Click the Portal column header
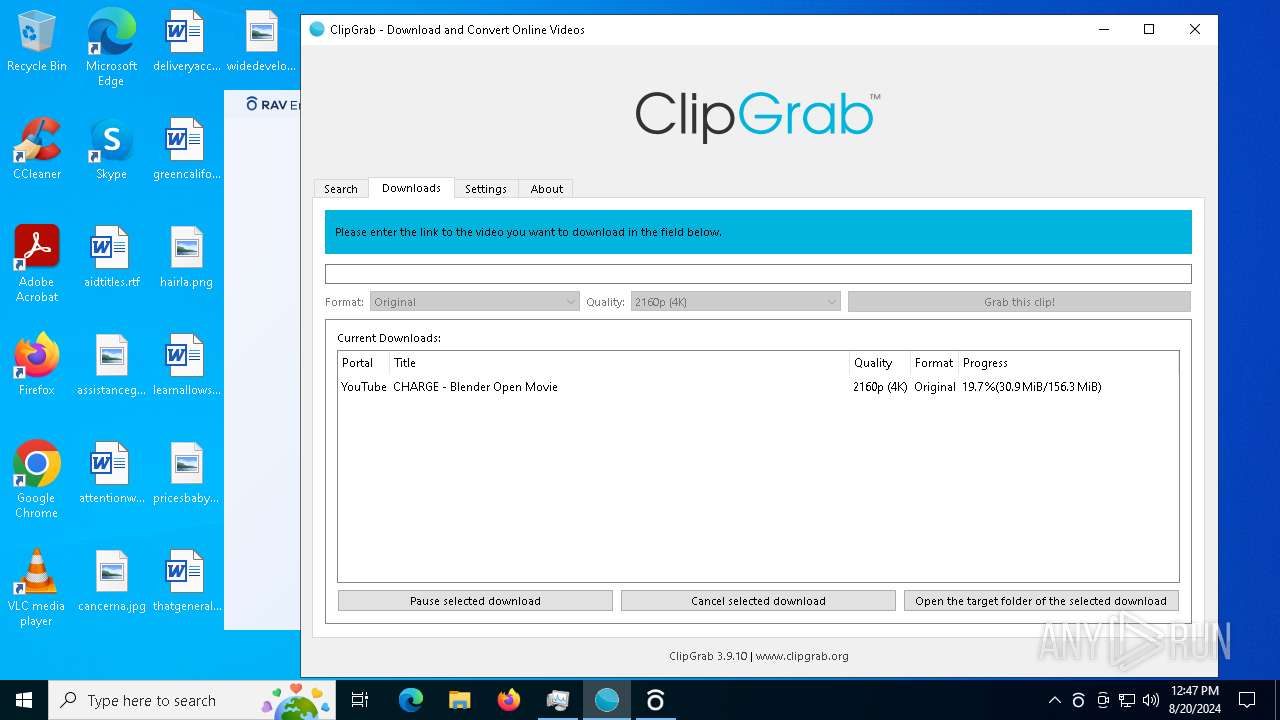The image size is (1280, 720). pyautogui.click(x=364, y=363)
